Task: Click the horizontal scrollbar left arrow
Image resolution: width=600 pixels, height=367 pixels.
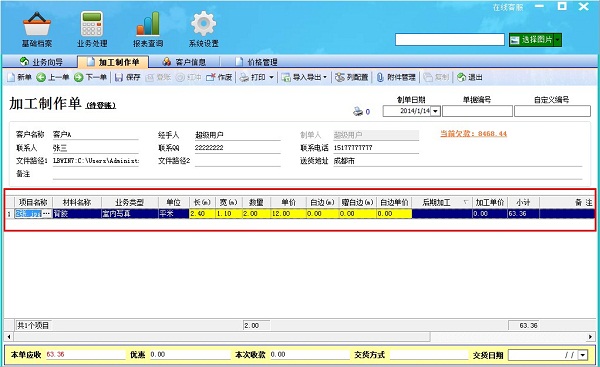Action: (x=9, y=337)
